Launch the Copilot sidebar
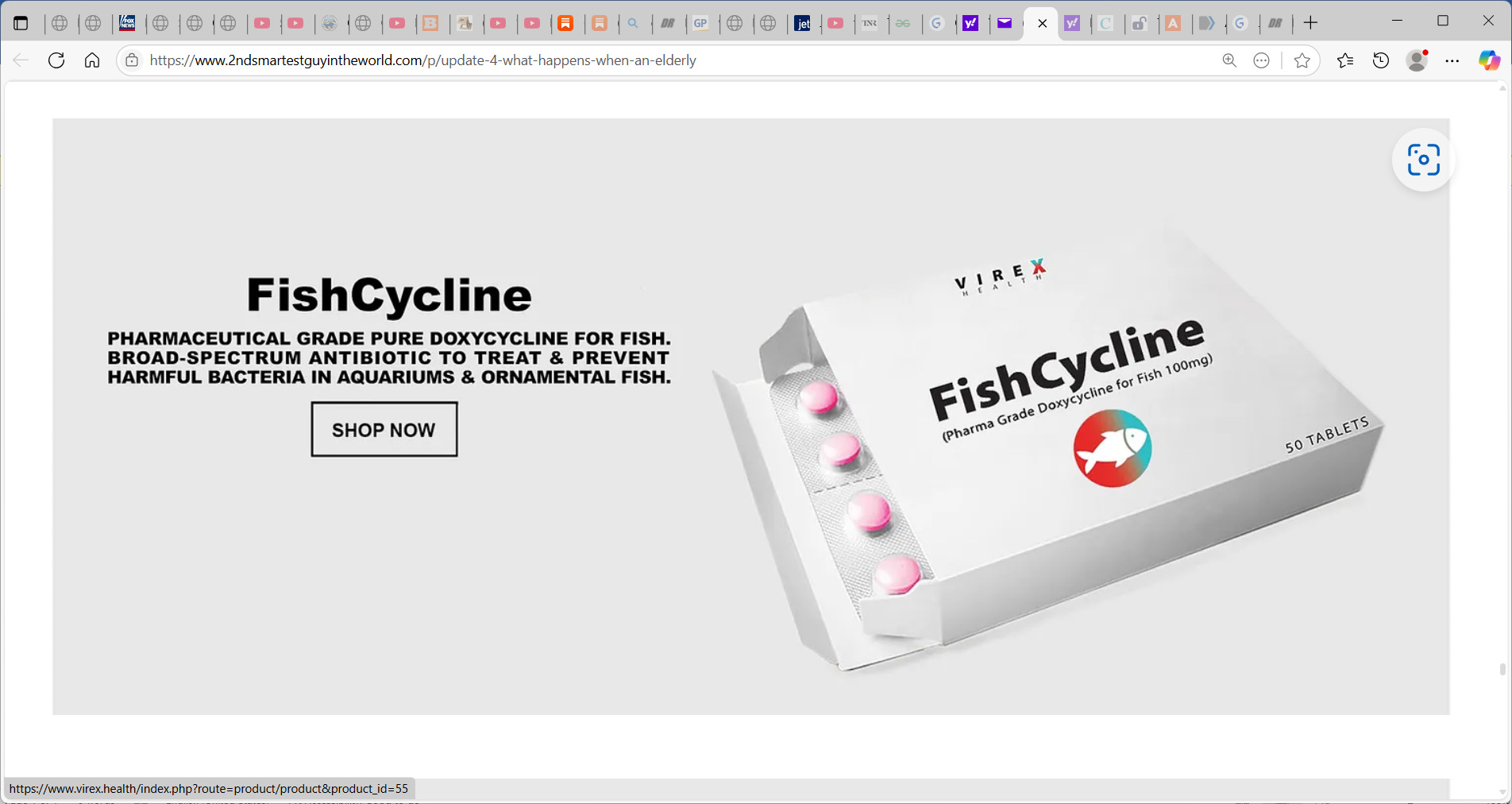Image resolution: width=1512 pixels, height=804 pixels. tap(1490, 60)
